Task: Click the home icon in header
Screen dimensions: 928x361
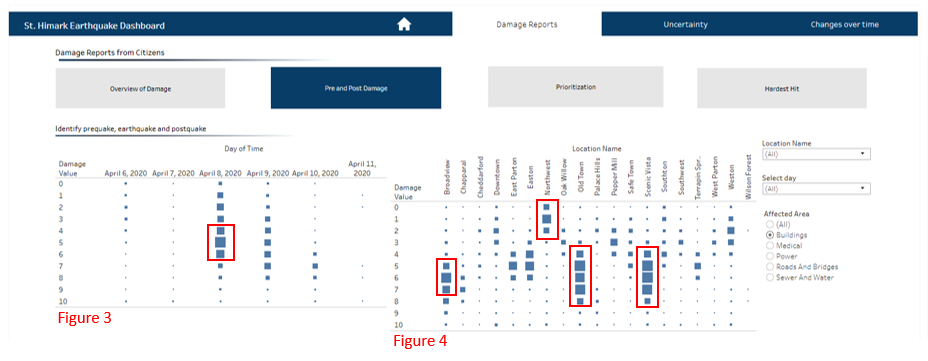Action: 404,24
